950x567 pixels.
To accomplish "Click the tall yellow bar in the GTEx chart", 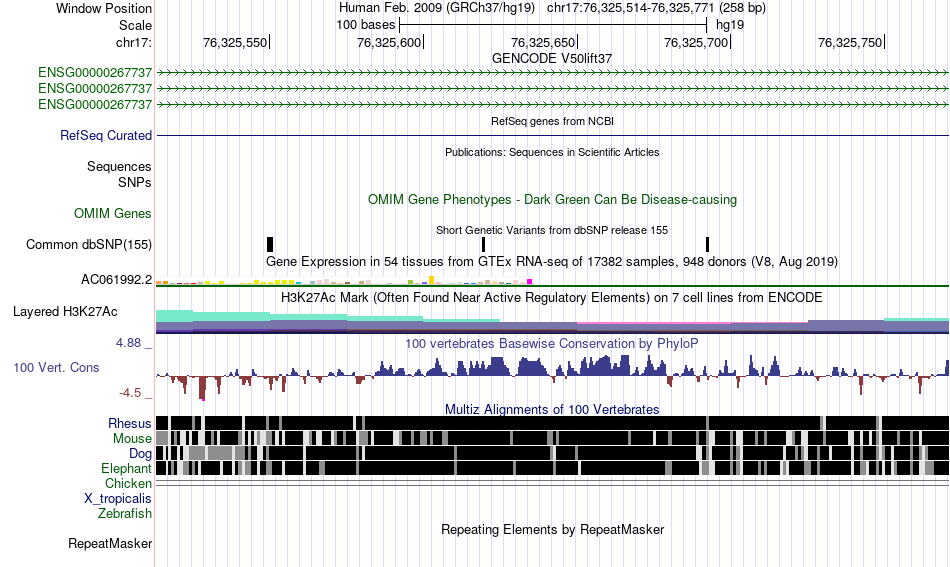I will pos(431,280).
